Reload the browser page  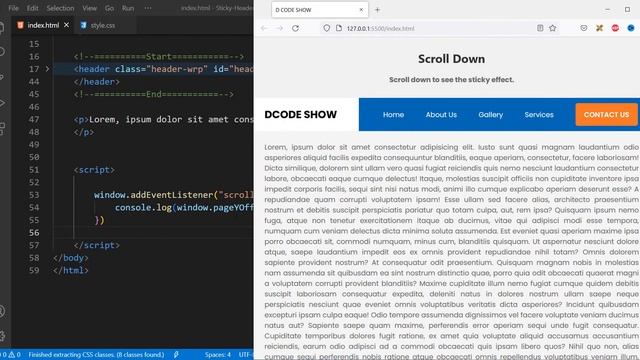click(x=296, y=28)
